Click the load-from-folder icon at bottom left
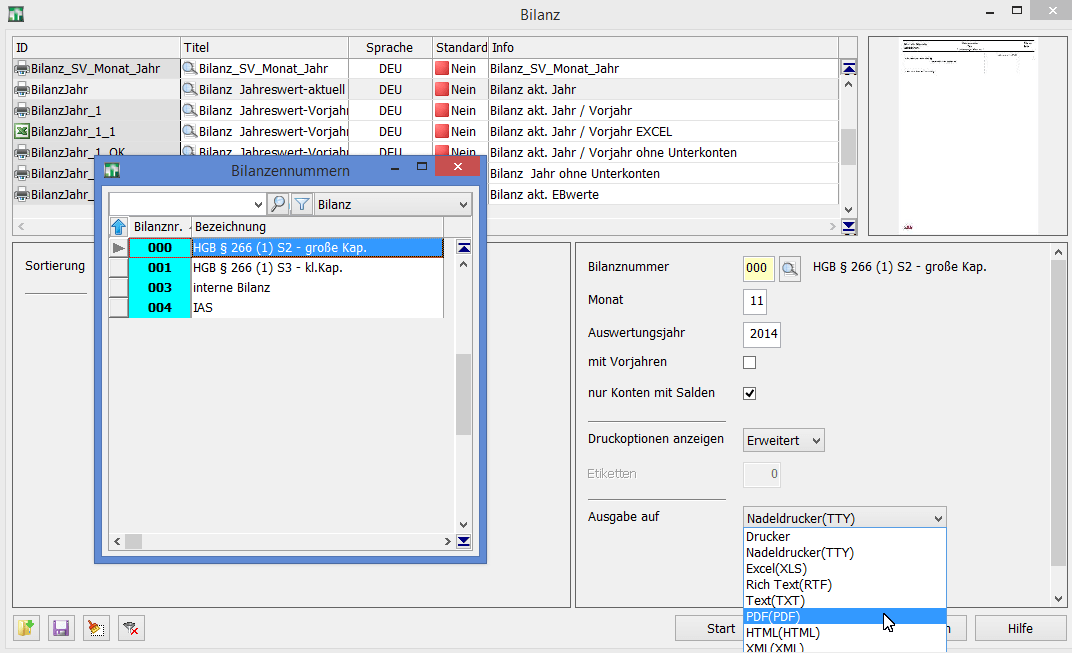 pos(25,628)
